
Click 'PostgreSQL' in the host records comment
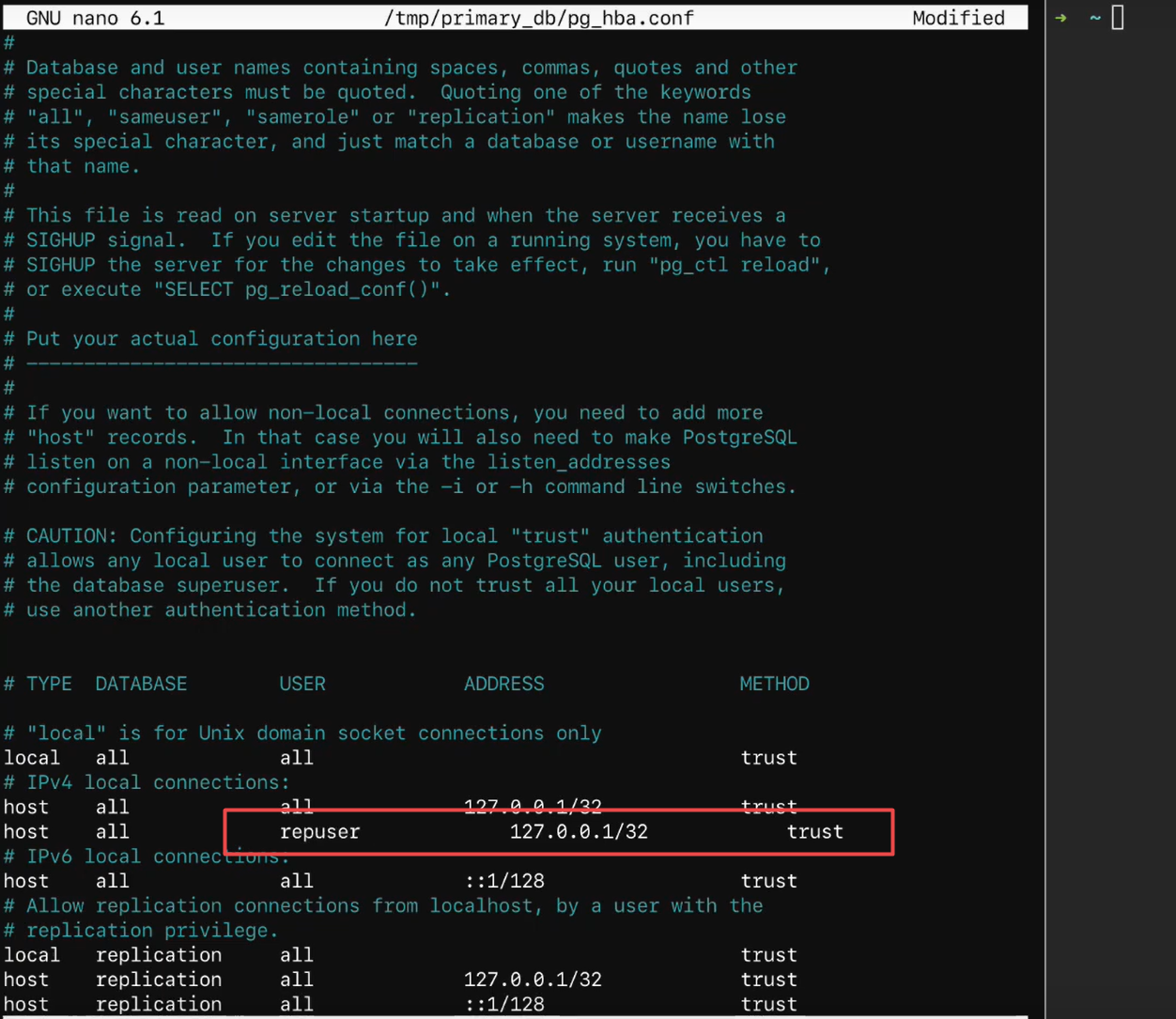click(x=739, y=438)
